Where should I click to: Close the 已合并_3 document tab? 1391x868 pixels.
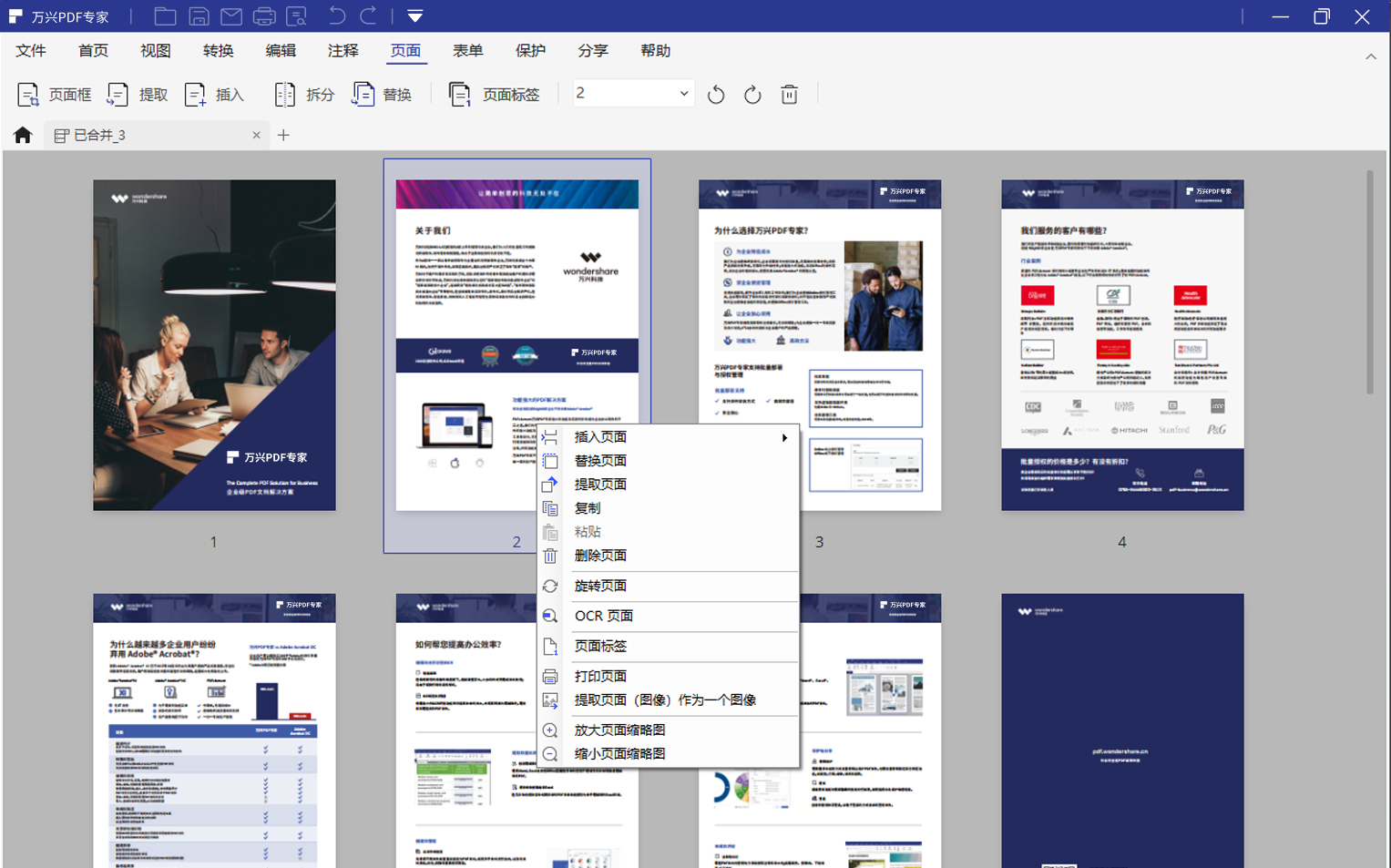(x=256, y=136)
